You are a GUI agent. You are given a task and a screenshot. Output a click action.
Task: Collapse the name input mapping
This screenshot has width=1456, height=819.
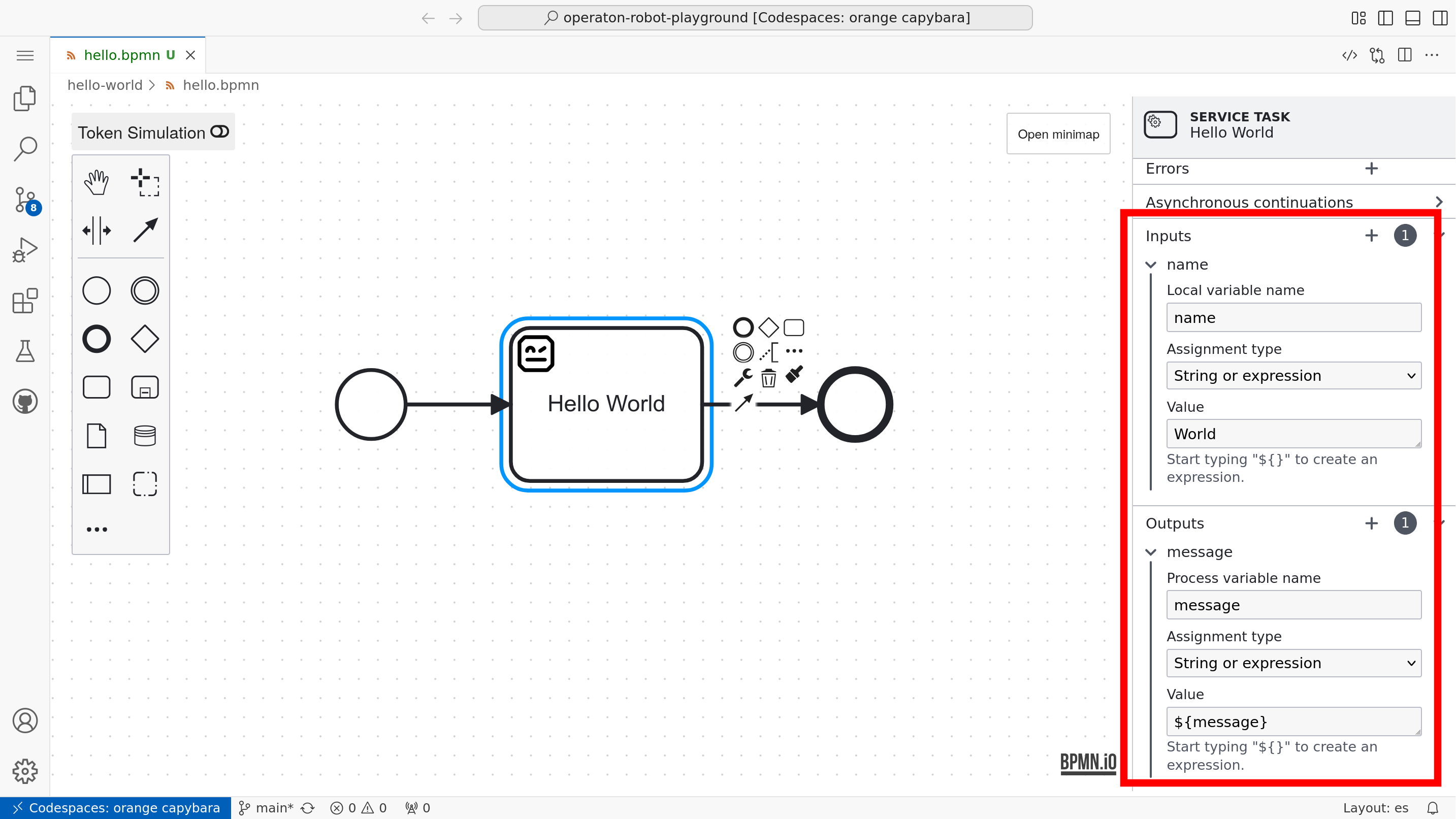pos(1151,264)
